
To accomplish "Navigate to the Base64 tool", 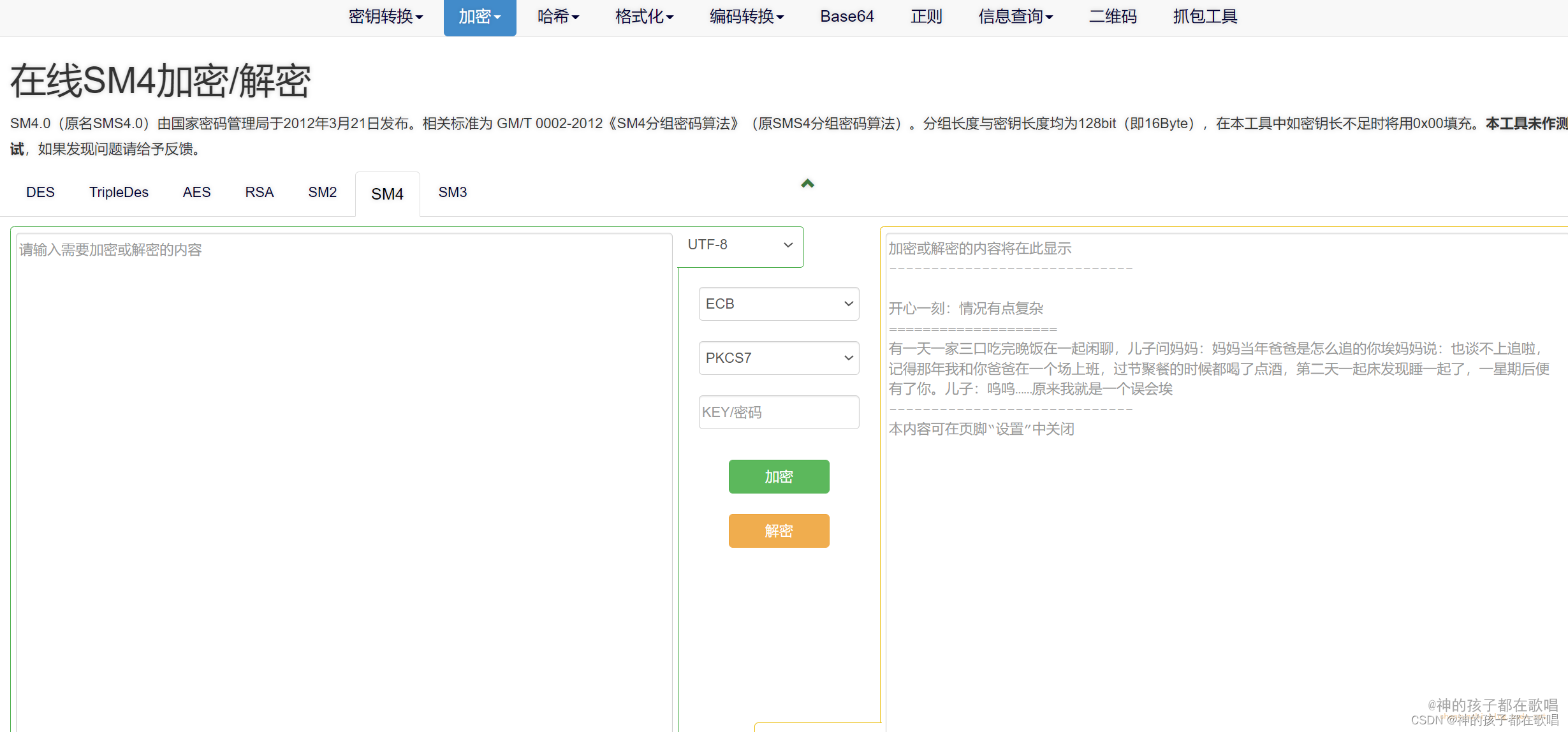I will pos(847,17).
